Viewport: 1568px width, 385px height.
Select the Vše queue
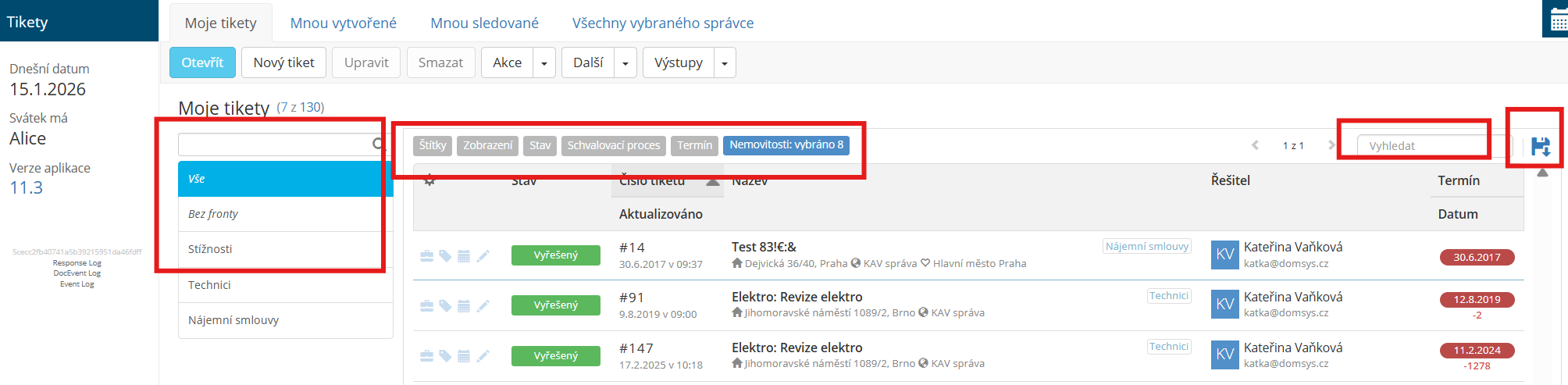tap(285, 179)
